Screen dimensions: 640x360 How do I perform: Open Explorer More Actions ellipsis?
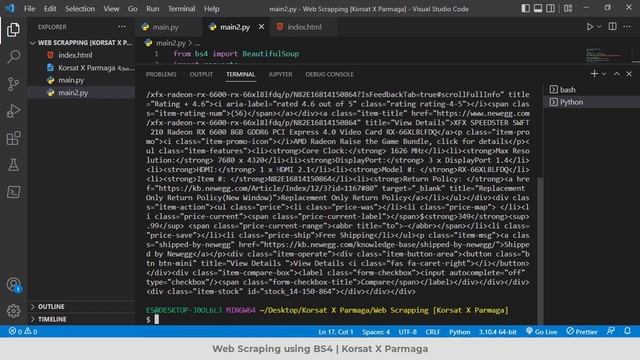[x=122, y=27]
